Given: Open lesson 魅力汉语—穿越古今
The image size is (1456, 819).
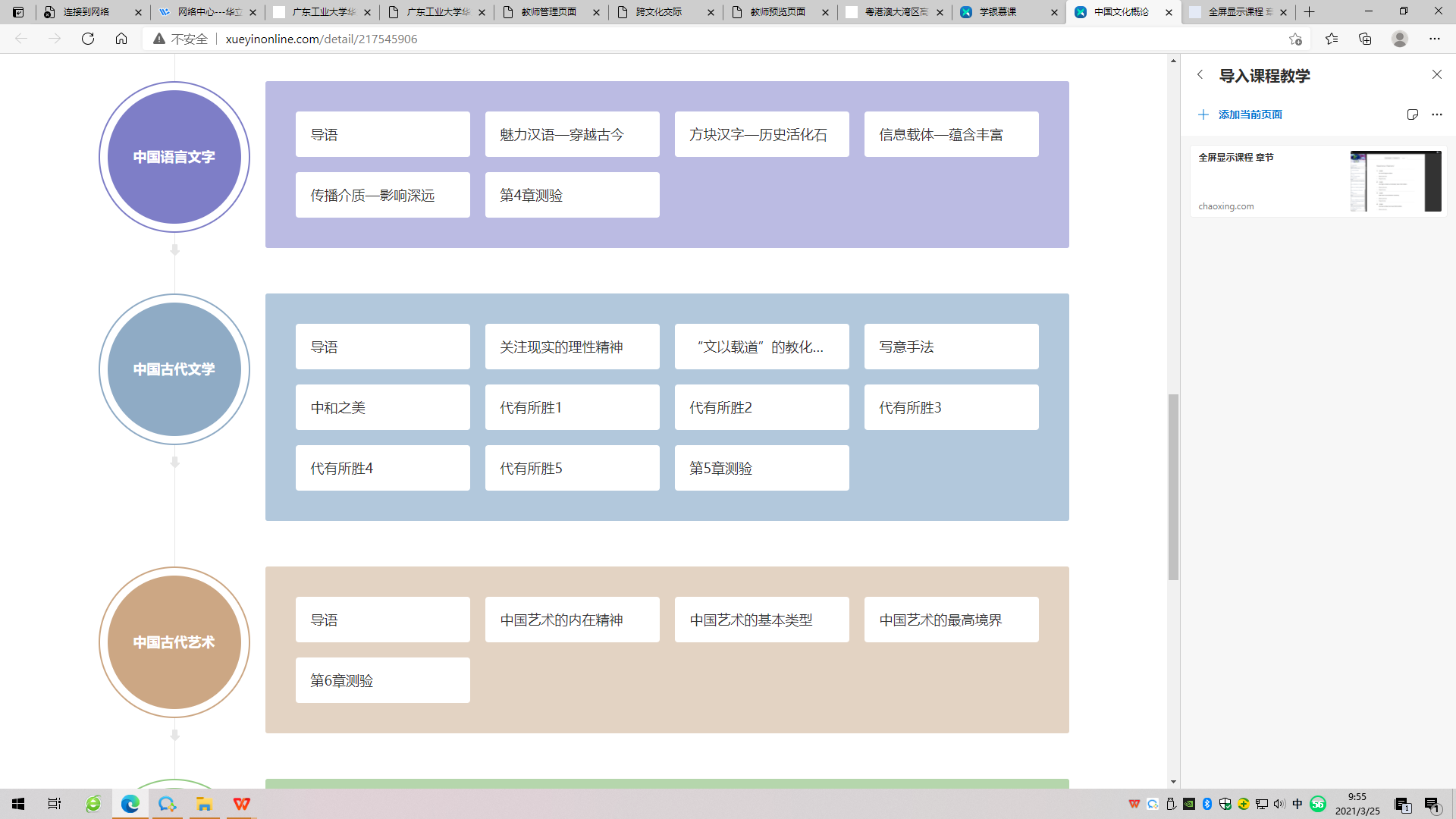Looking at the screenshot, I should pyautogui.click(x=572, y=134).
